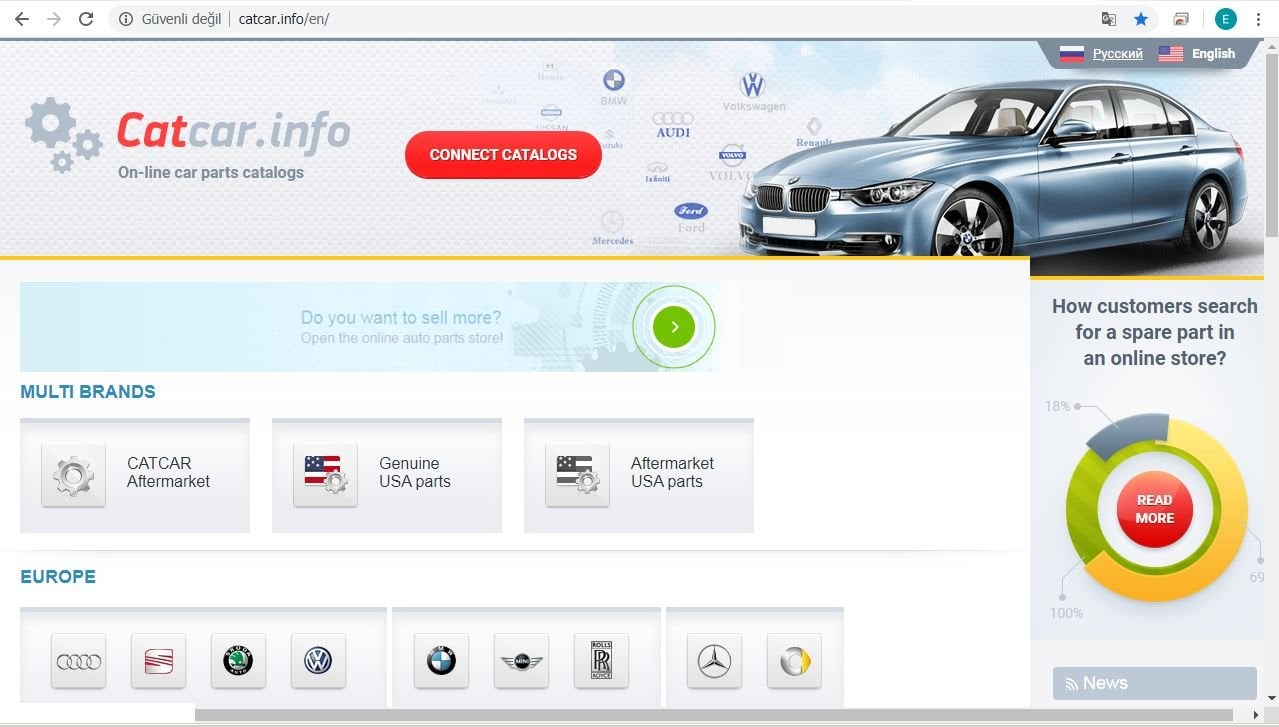Click the site info icon in address bar

tap(126, 19)
